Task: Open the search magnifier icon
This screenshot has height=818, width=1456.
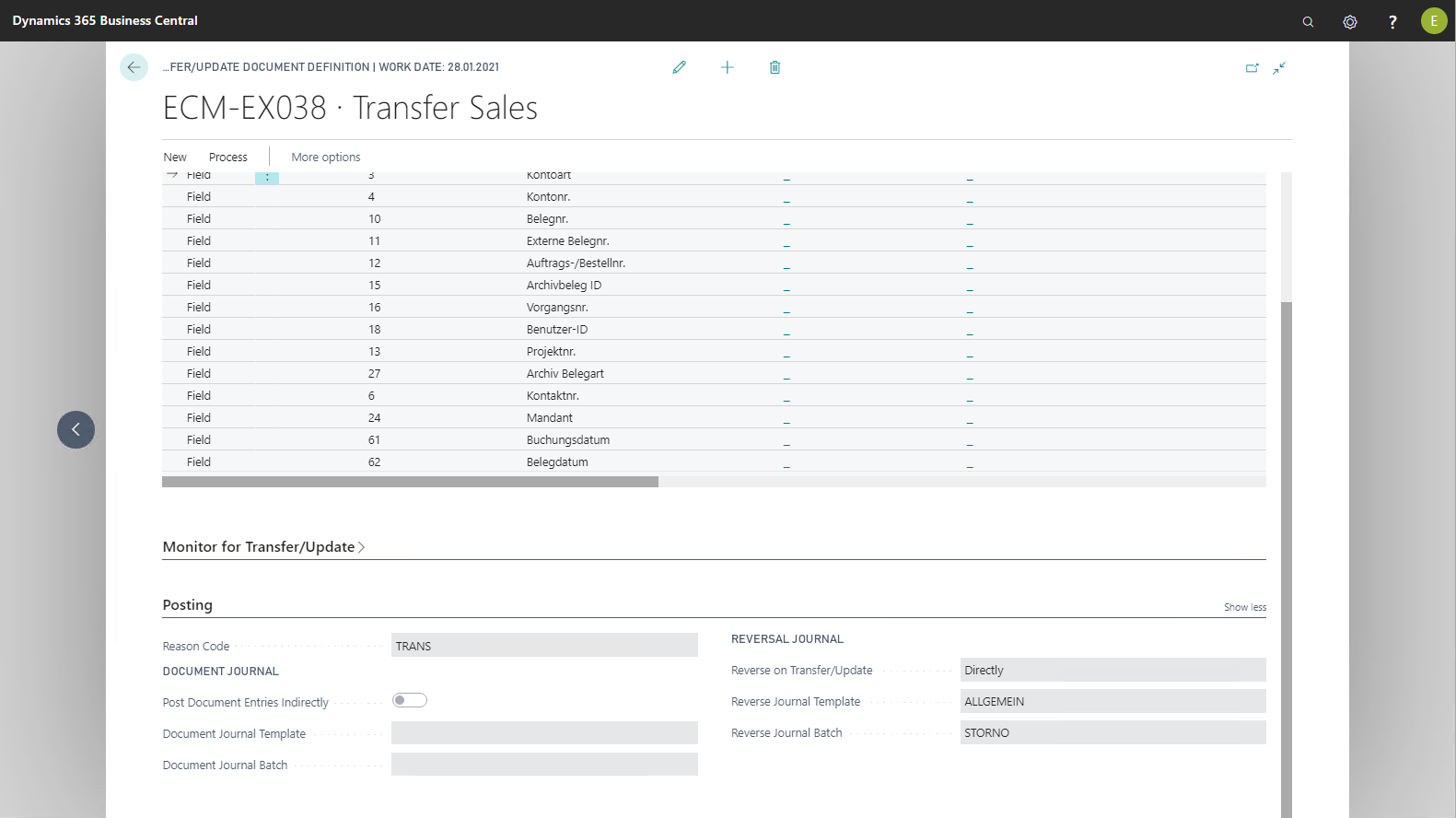Action: coord(1308,21)
